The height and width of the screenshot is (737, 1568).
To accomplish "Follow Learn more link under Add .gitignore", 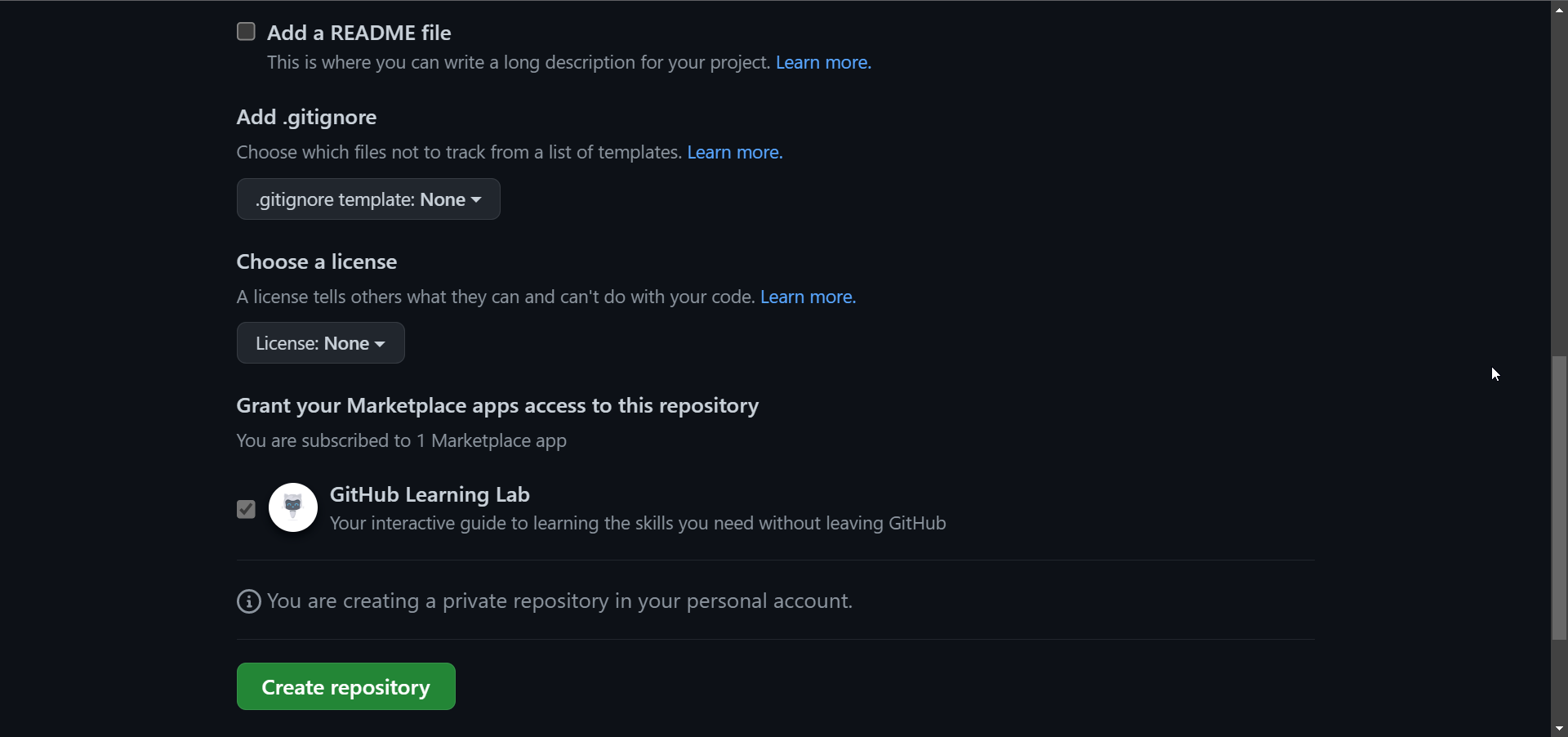I will pyautogui.click(x=735, y=153).
